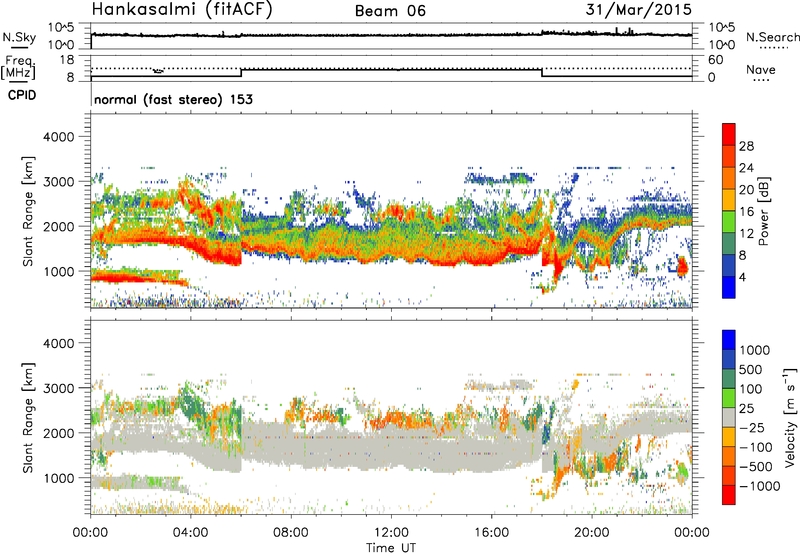Pick the blue bottom segment of Power colorbar
The image size is (800, 554).
coord(729,289)
